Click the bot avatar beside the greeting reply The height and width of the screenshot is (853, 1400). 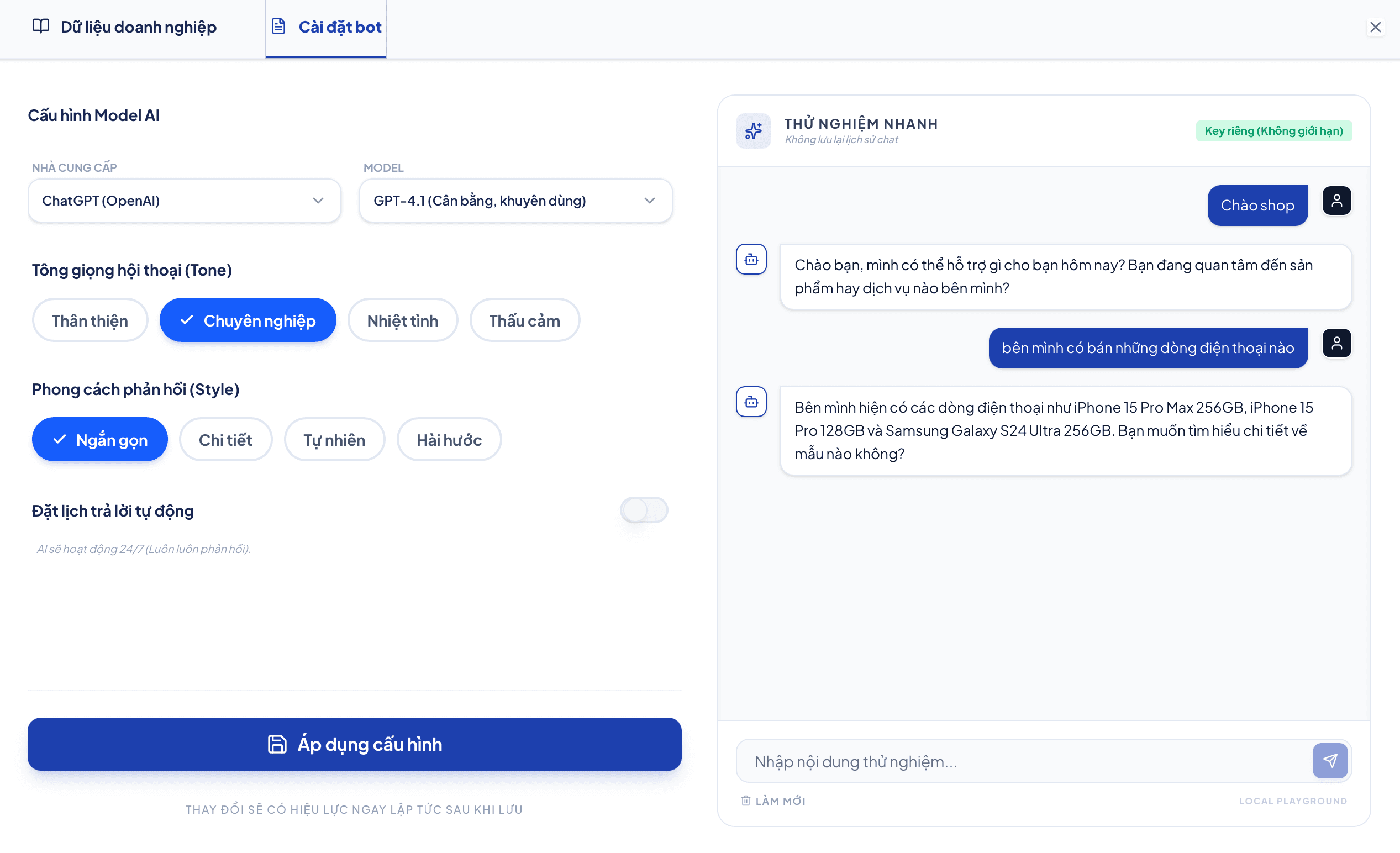tap(751, 259)
